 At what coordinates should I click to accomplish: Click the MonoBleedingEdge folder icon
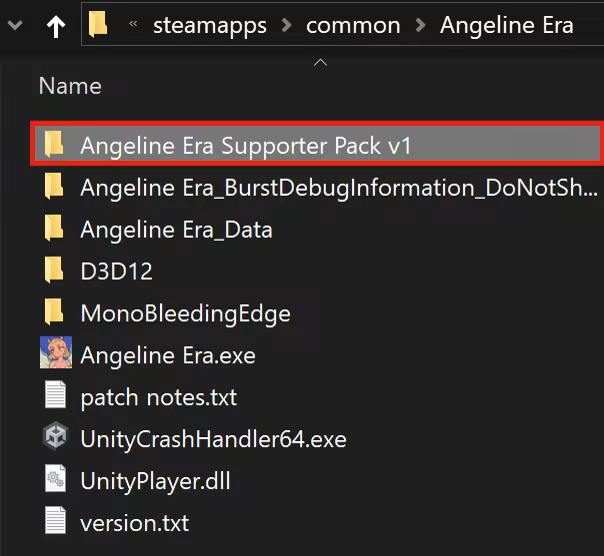[x=54, y=313]
